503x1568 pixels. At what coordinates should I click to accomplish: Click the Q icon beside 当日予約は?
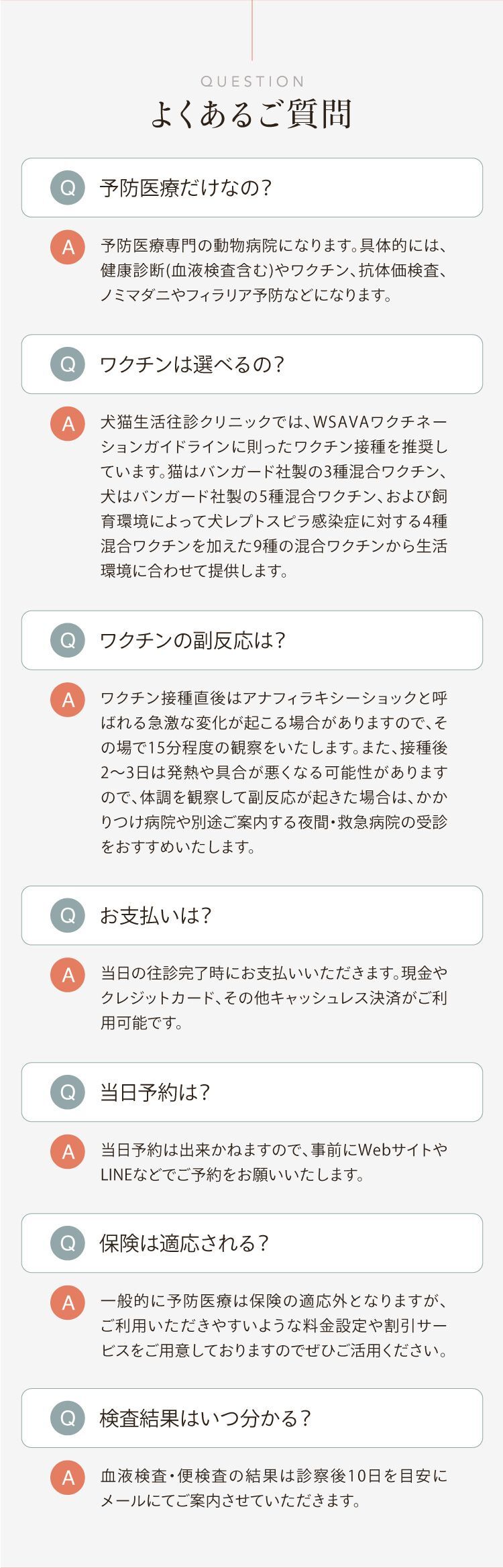pyautogui.click(x=68, y=1092)
